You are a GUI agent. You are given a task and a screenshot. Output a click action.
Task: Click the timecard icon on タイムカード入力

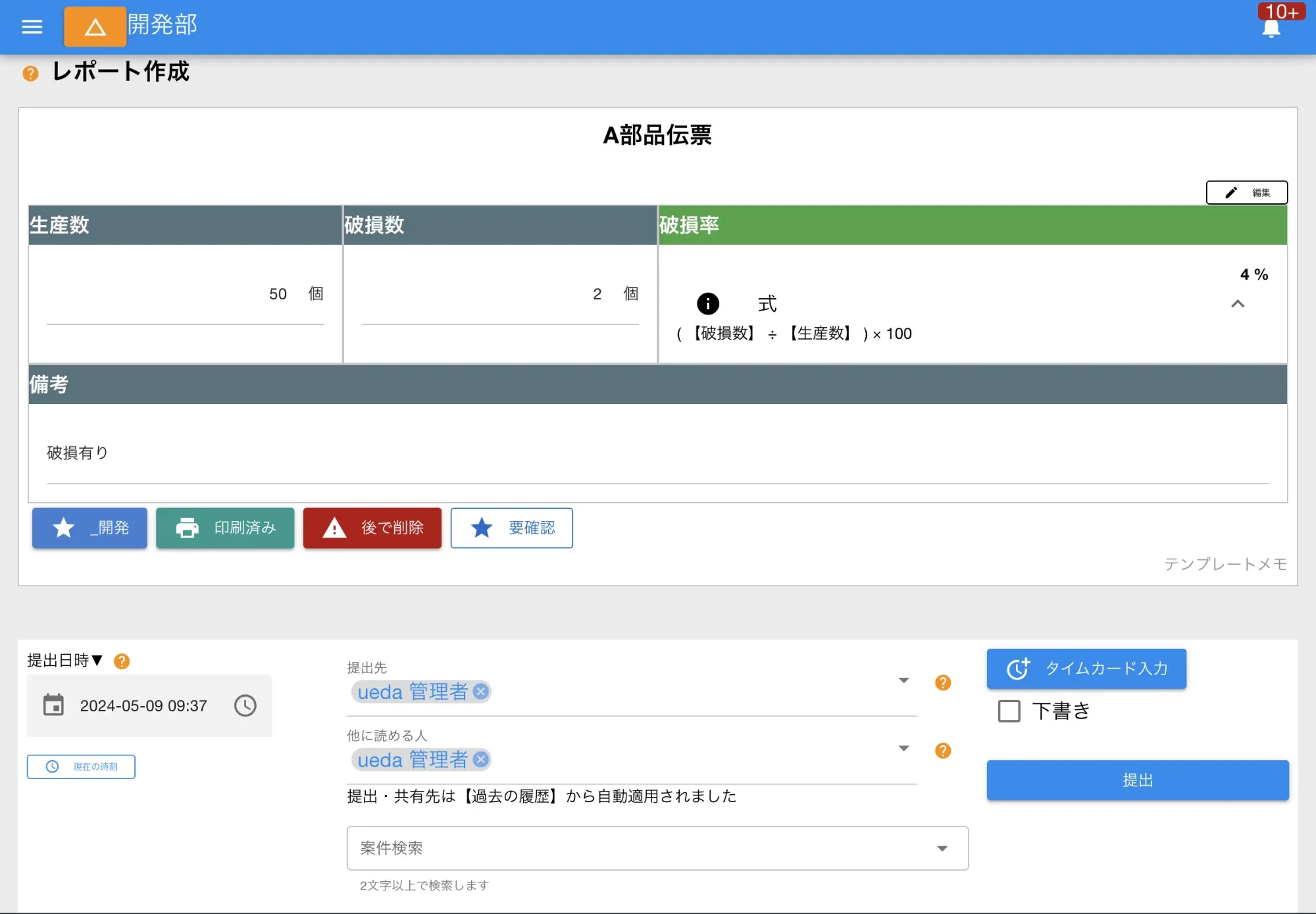1018,669
